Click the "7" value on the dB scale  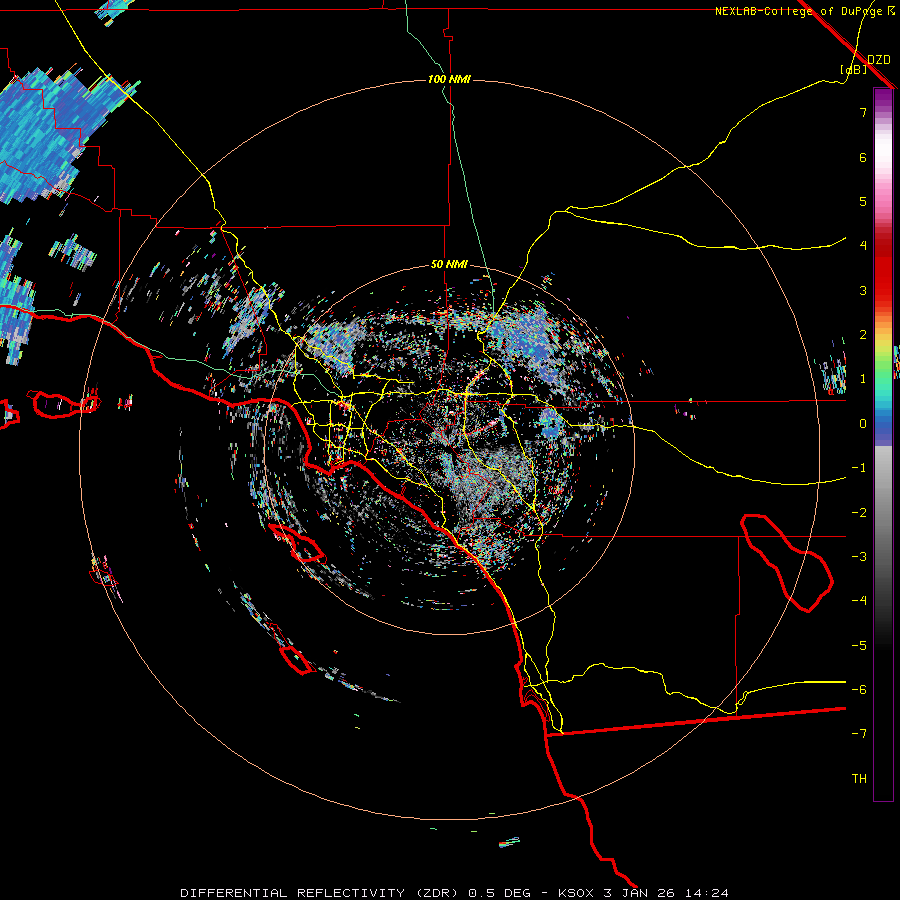863,112
